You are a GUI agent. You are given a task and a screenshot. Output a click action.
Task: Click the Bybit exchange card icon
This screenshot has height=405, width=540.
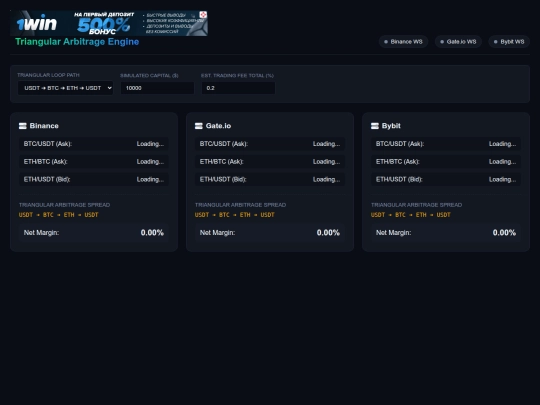tap(375, 126)
